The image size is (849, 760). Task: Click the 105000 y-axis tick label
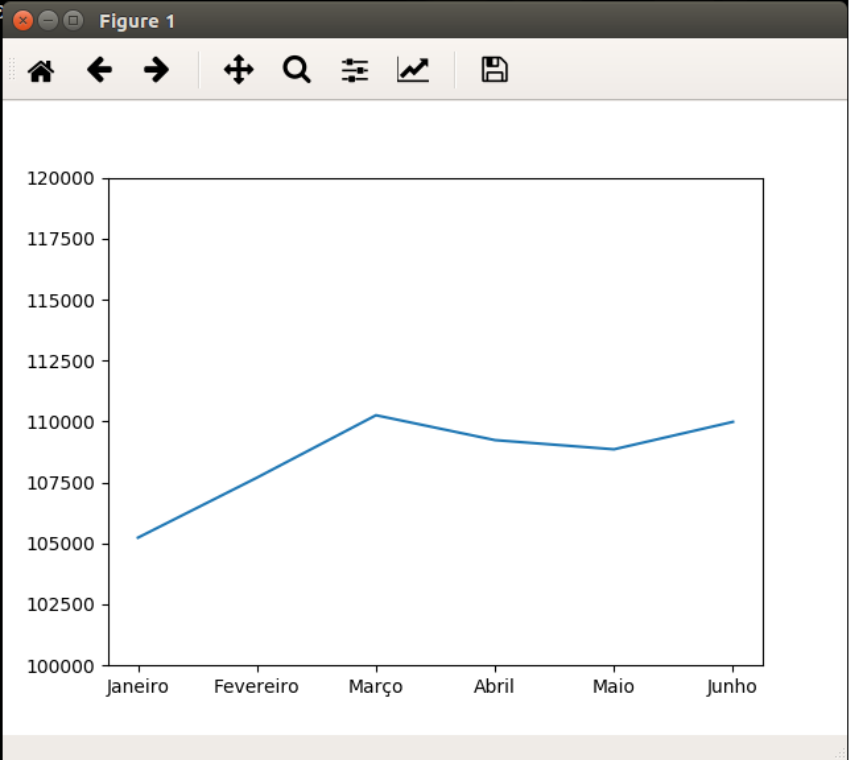coord(64,544)
